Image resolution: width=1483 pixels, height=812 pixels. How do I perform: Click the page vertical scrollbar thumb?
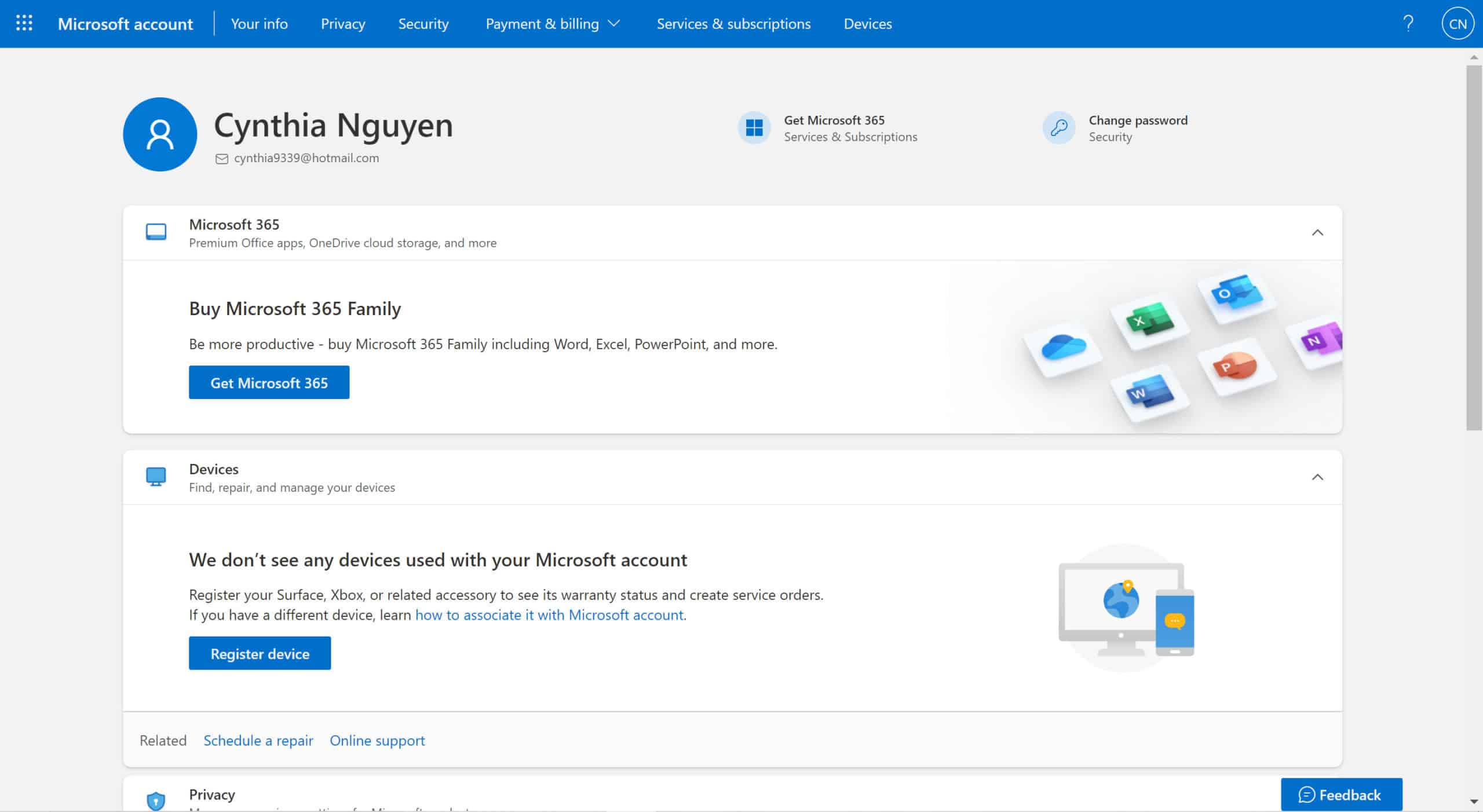(x=1474, y=248)
